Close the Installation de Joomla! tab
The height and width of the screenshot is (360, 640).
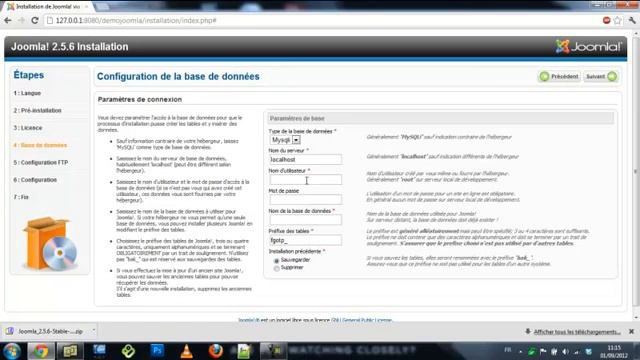click(86, 7)
